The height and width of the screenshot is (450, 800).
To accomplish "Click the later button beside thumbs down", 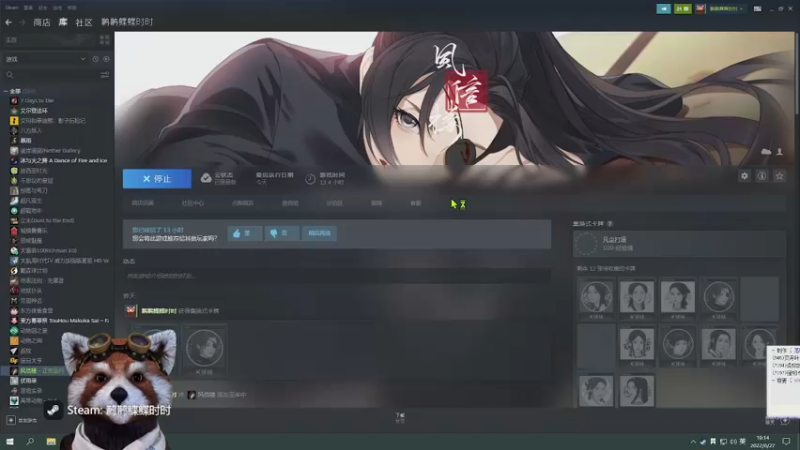I will tap(319, 233).
